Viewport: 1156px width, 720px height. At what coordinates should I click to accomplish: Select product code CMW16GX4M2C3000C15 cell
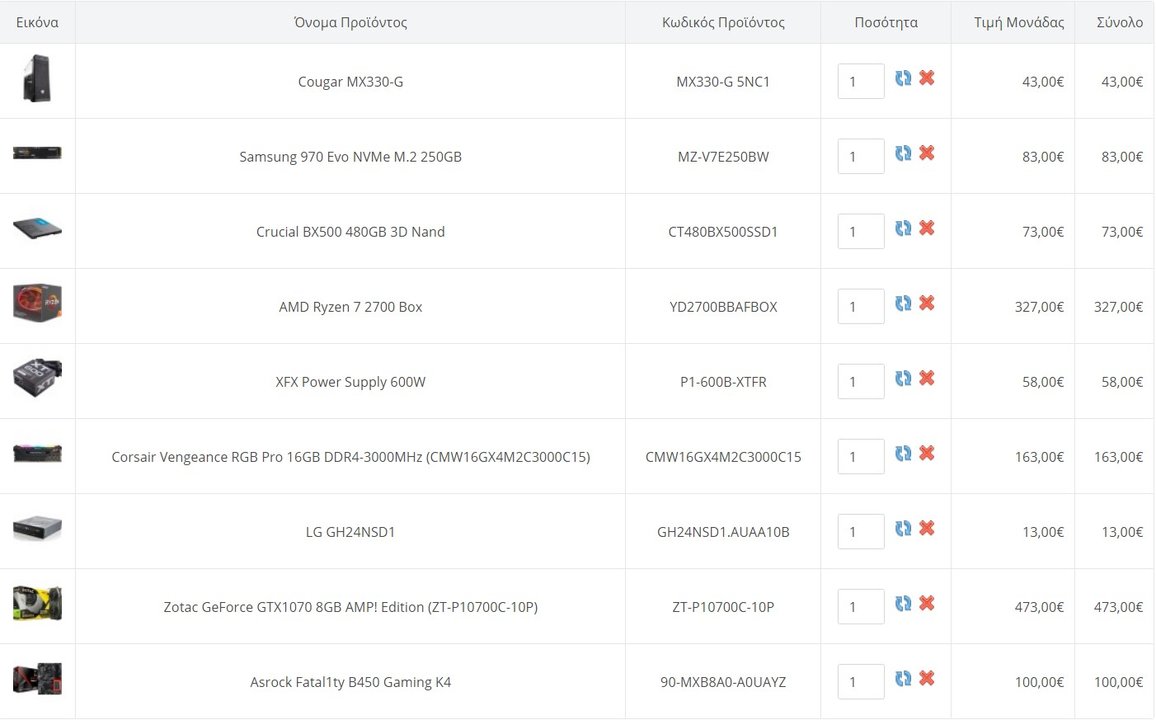[x=723, y=457]
